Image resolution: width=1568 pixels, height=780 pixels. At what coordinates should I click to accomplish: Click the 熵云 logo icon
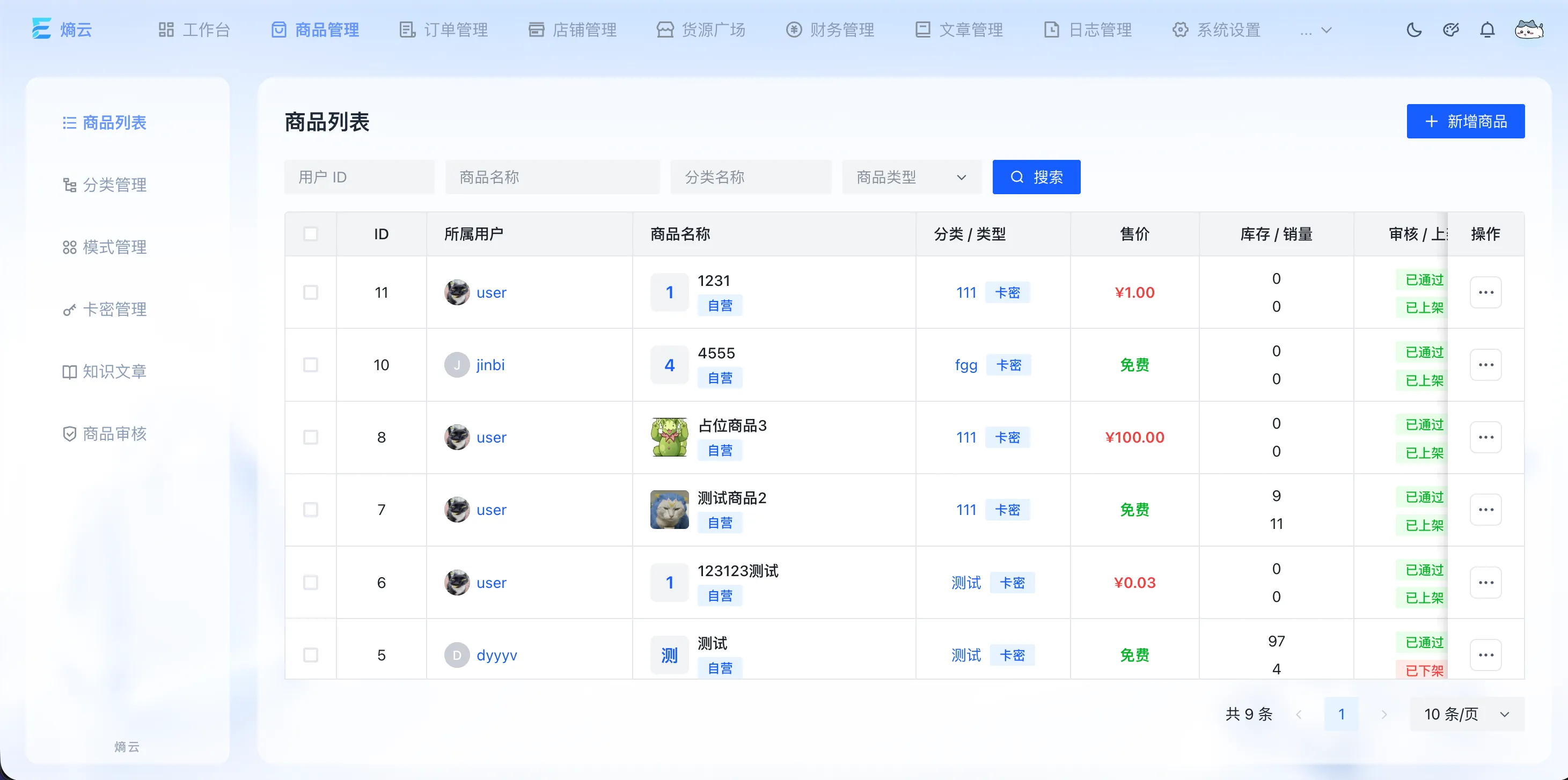[x=41, y=29]
